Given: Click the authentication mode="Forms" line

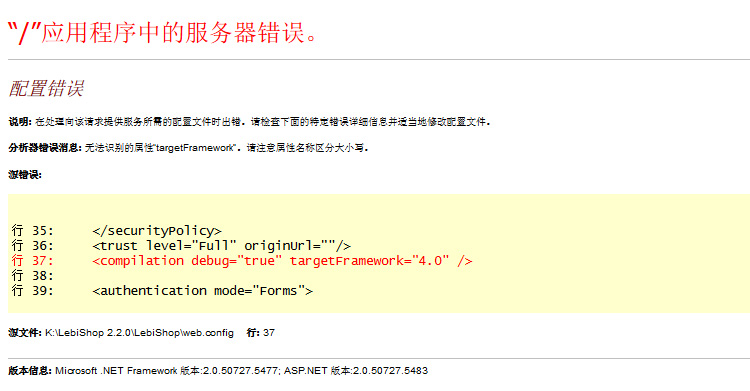Looking at the screenshot, I should point(202,291).
